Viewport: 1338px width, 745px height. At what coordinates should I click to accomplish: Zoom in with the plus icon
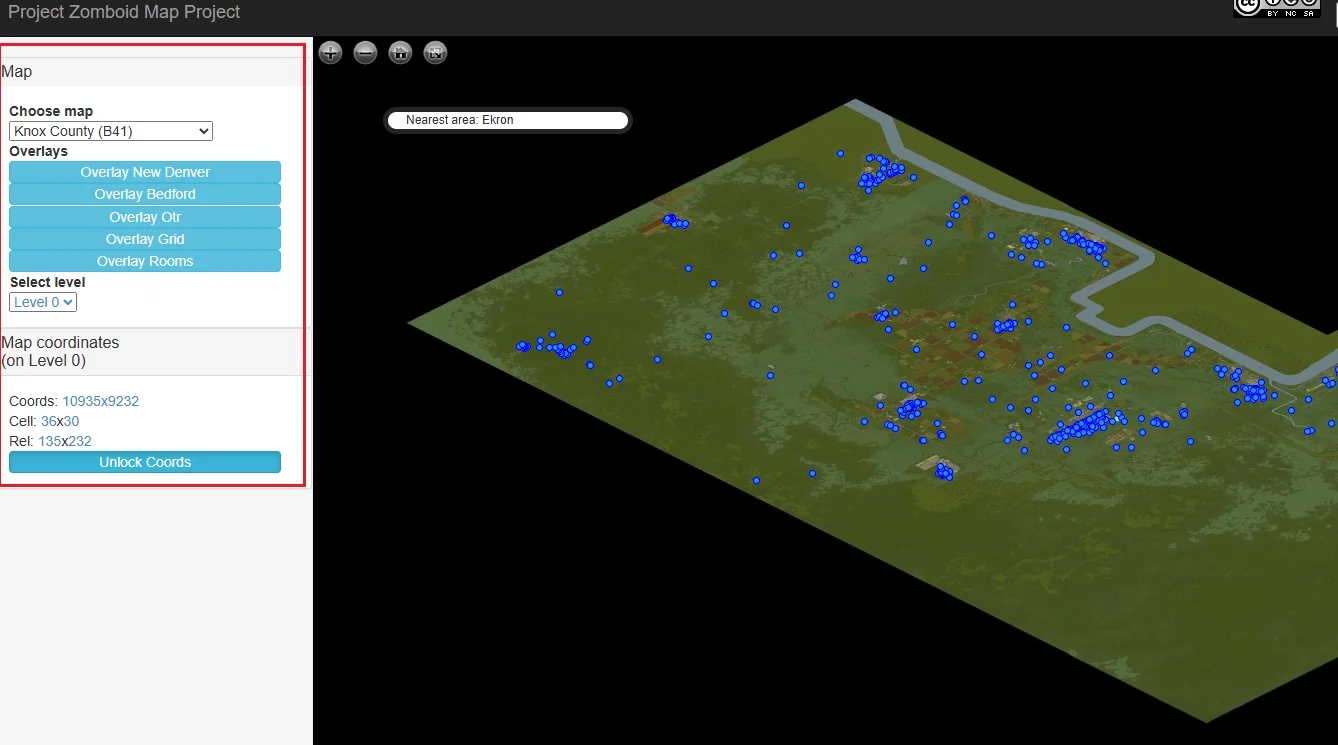[x=330, y=53]
